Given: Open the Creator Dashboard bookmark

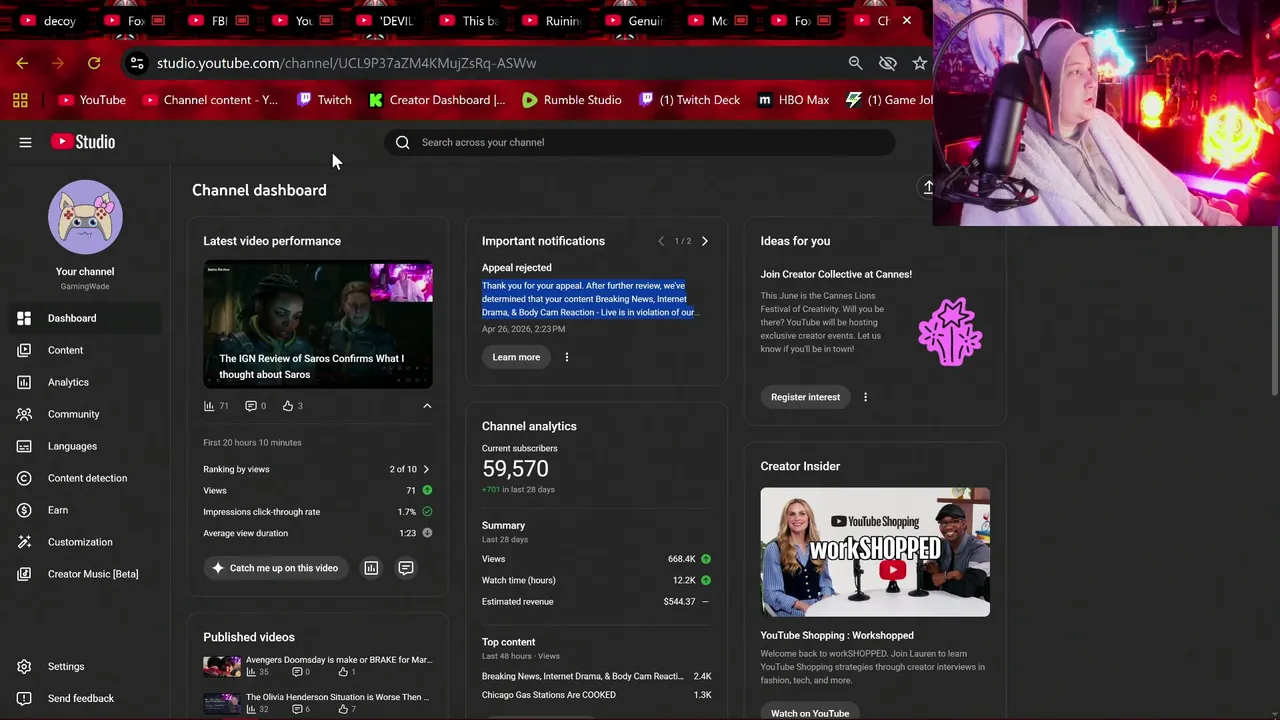Looking at the screenshot, I should click(437, 100).
